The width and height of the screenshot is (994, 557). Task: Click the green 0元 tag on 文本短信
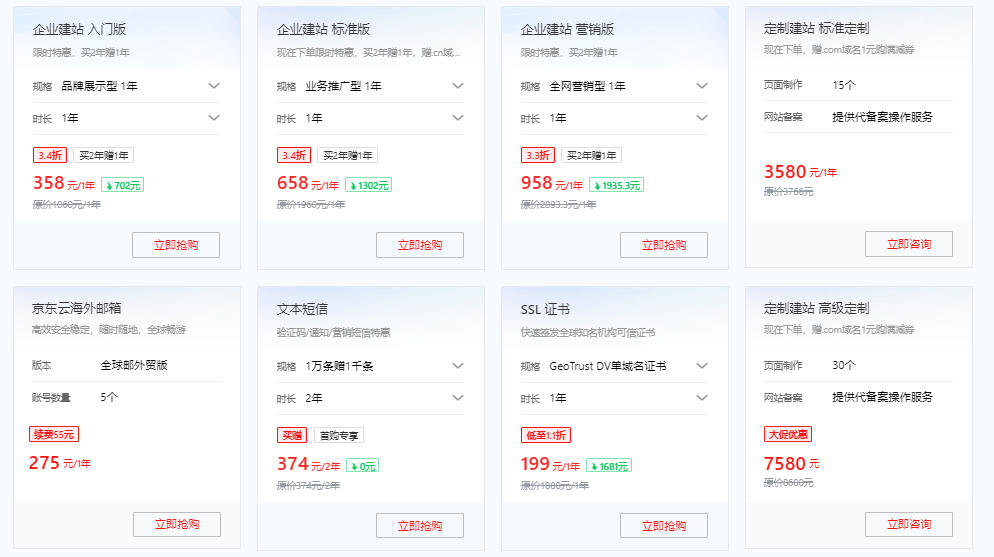[362, 465]
